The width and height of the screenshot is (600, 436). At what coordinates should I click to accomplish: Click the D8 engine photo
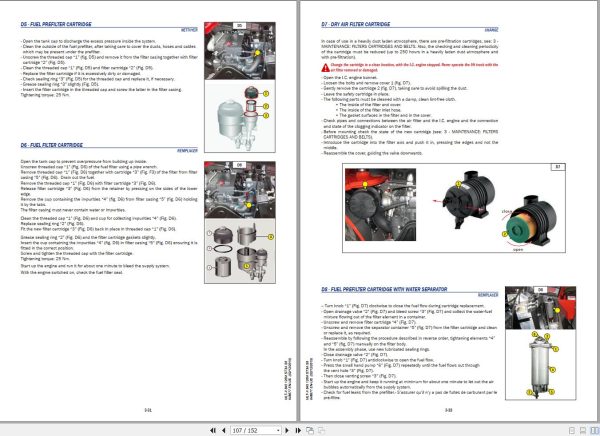pyautogui.click(x=540, y=308)
